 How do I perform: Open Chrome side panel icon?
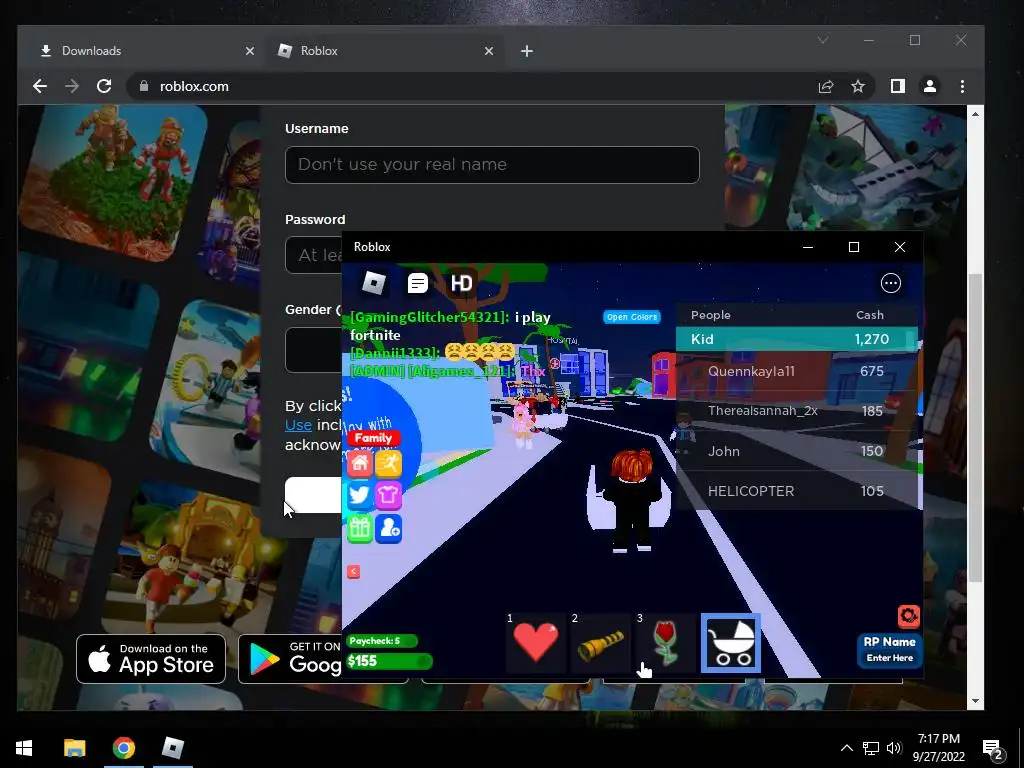(x=898, y=86)
